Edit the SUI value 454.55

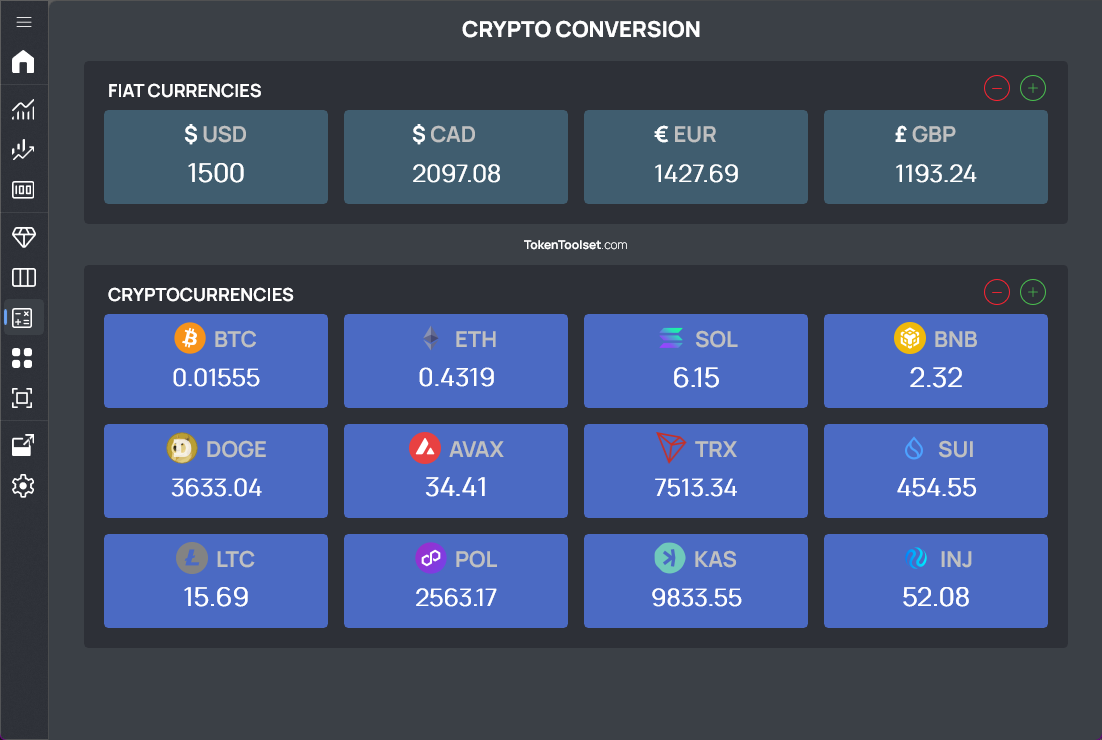935,488
